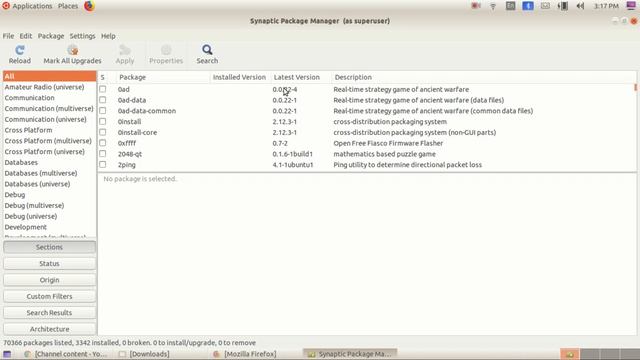Sort by Latest Version column header
This screenshot has height=360, width=640.
297,77
